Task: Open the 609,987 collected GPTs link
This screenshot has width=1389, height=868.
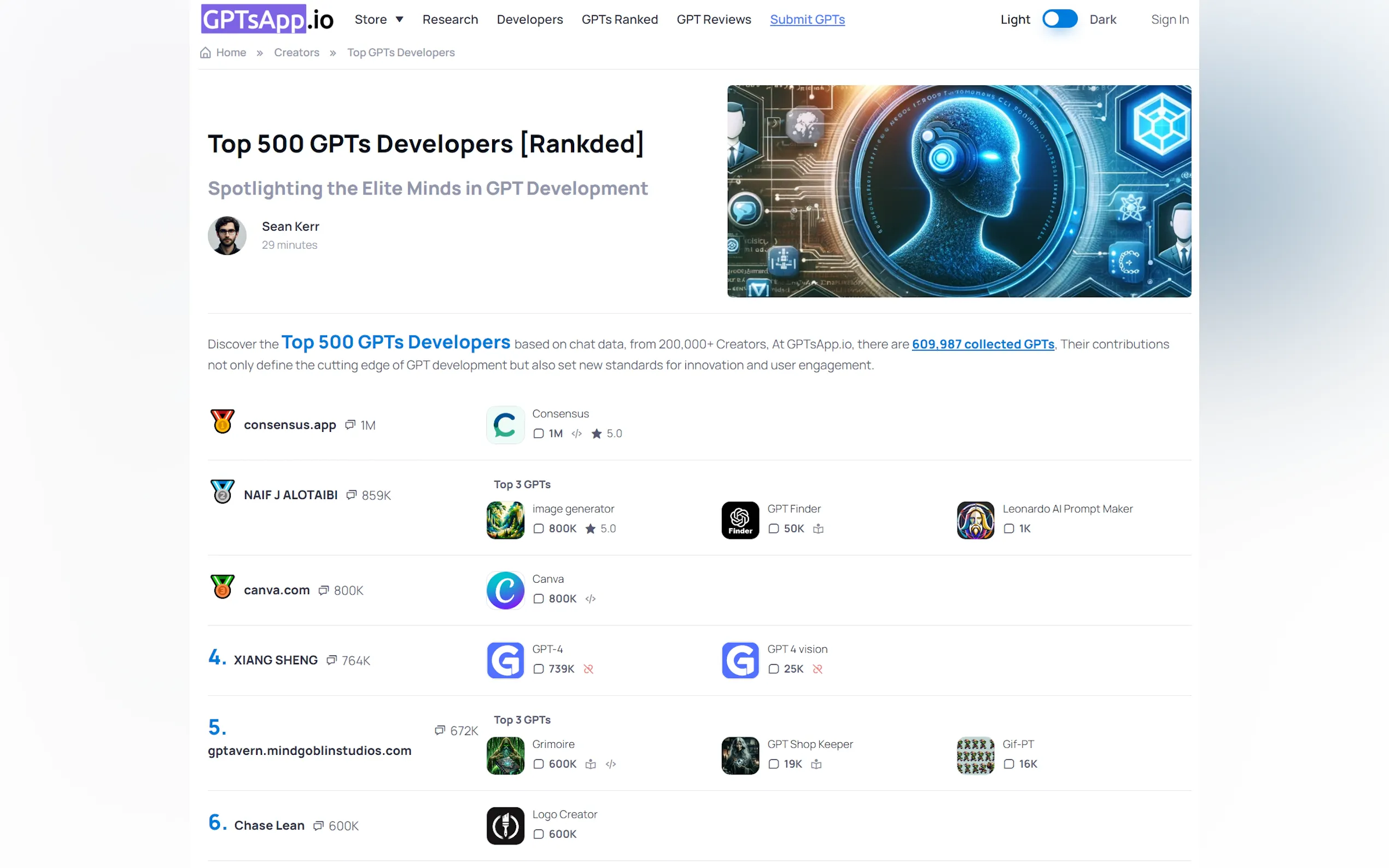Action: point(983,344)
